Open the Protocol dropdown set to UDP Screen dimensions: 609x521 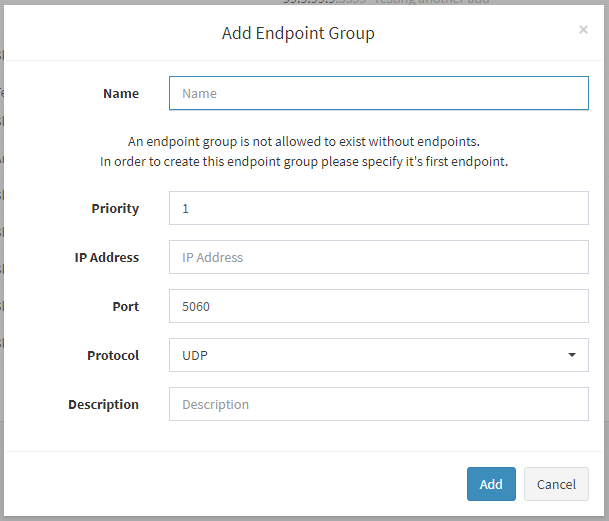[379, 355]
